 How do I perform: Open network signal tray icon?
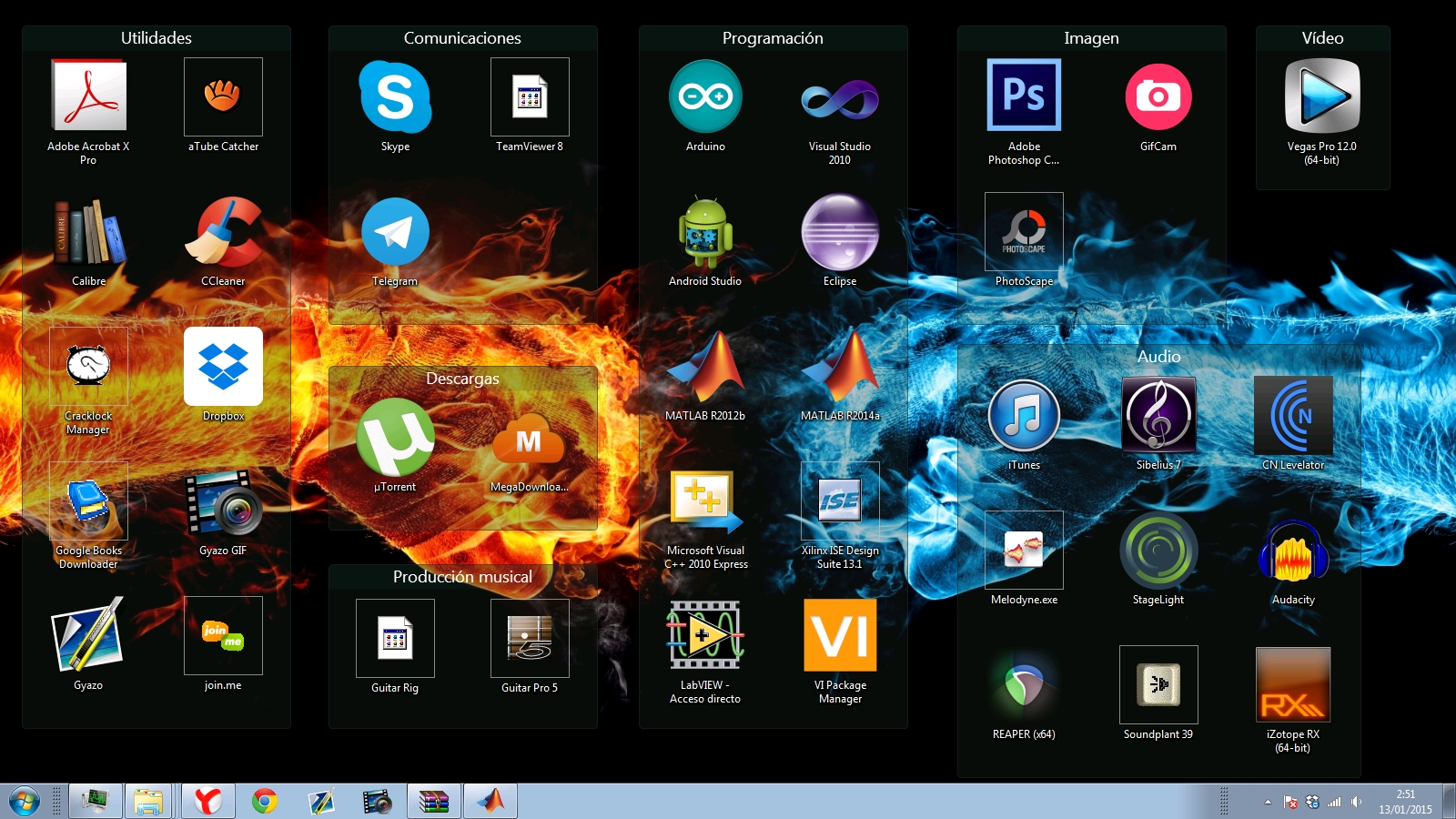coord(1334,802)
